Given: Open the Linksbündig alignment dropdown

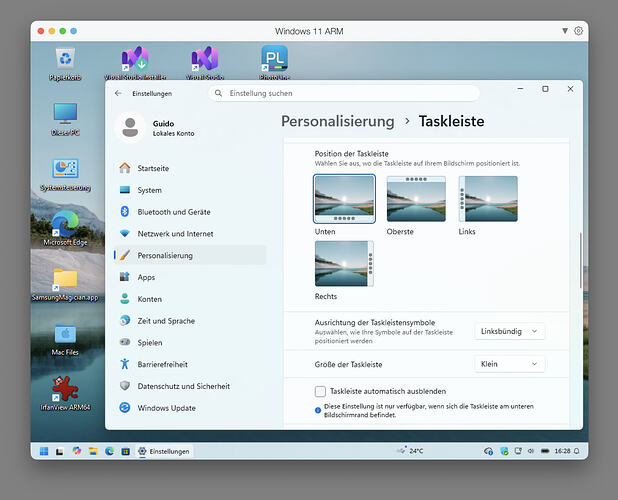Looking at the screenshot, I should [x=509, y=331].
